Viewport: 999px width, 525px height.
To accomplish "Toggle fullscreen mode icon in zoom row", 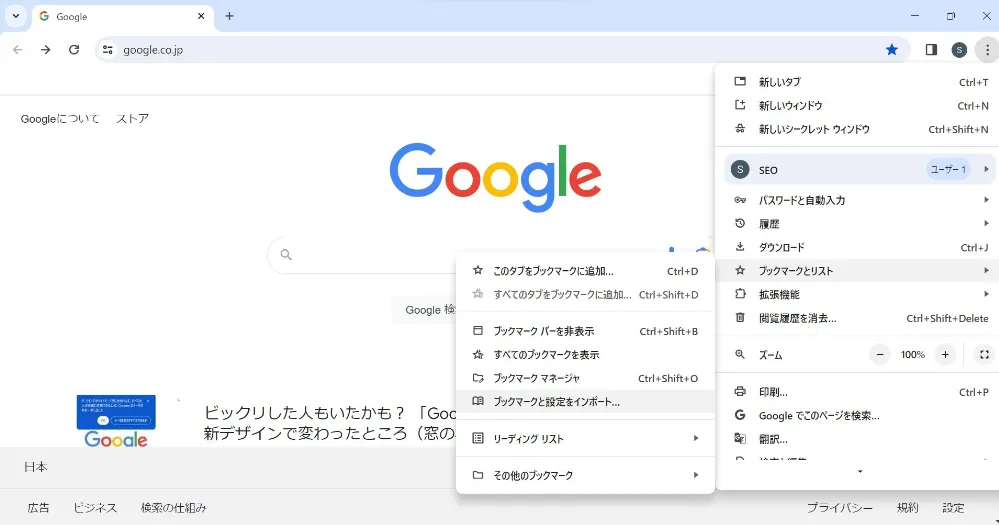I will pyautogui.click(x=984, y=355).
